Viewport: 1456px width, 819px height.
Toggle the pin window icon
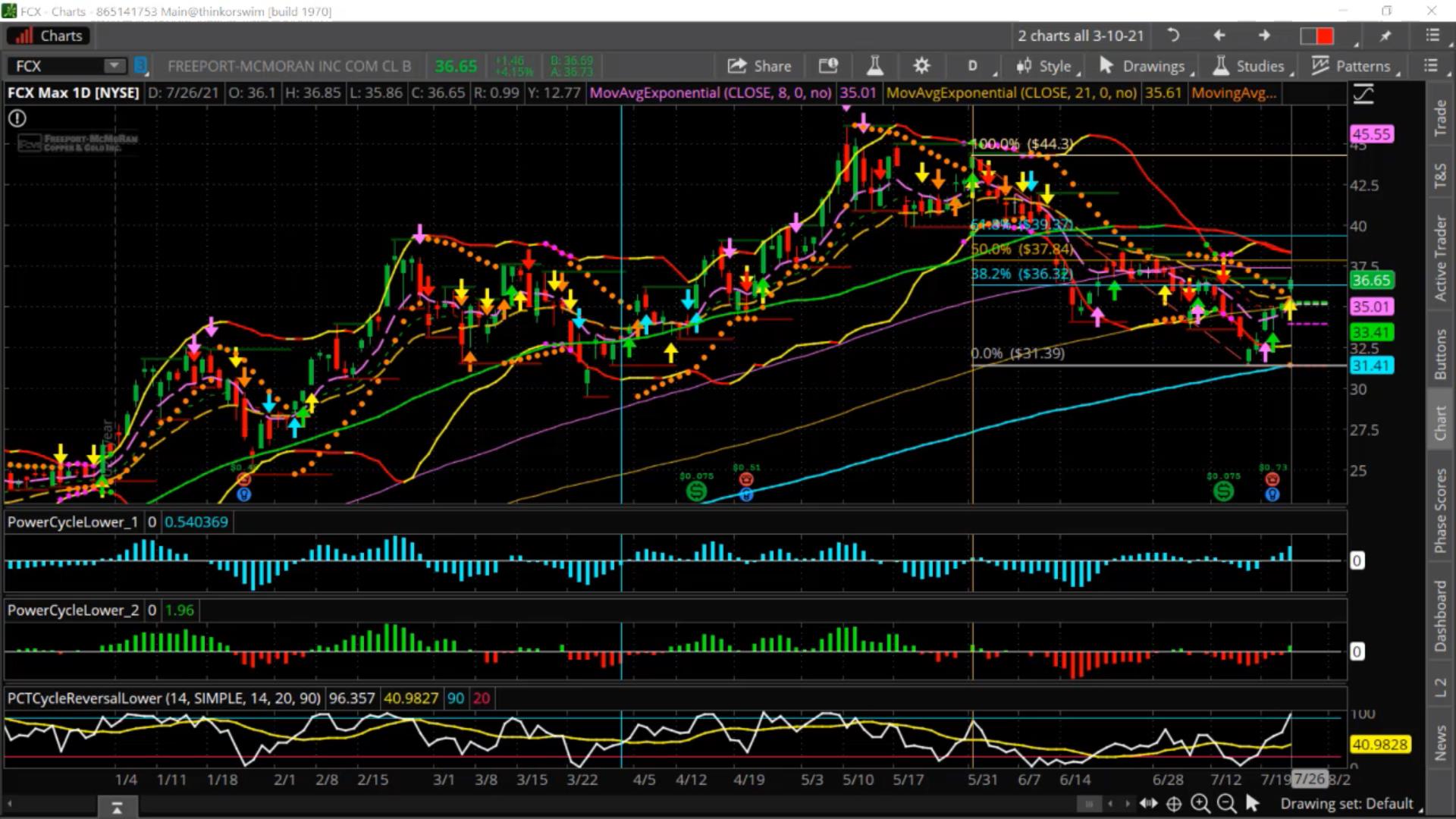[1385, 36]
